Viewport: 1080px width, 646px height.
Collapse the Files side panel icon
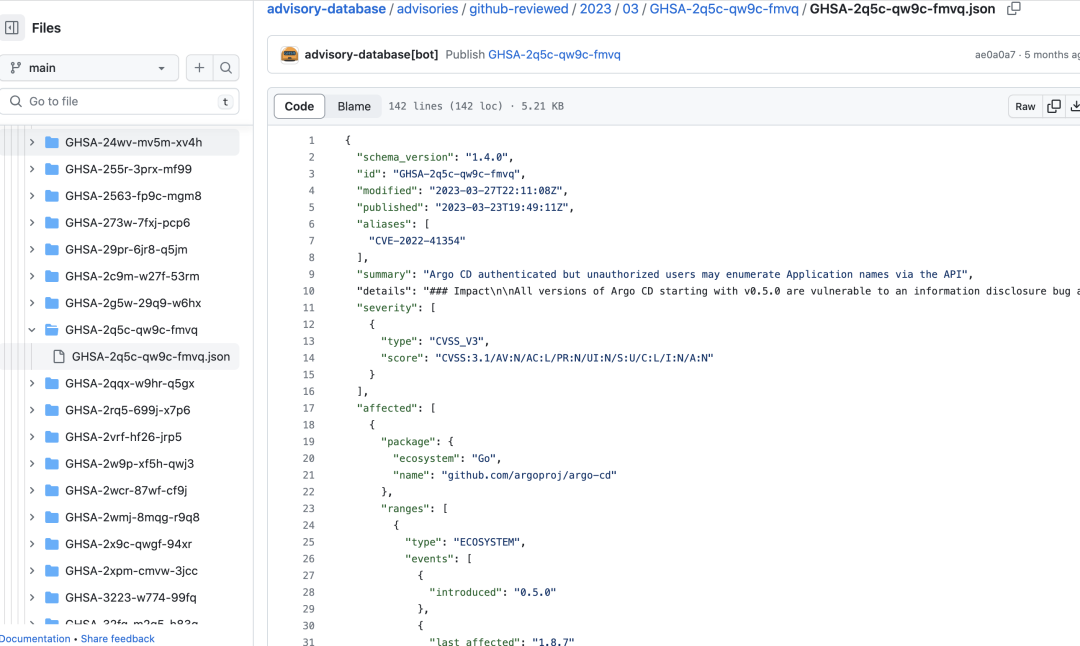(12, 28)
